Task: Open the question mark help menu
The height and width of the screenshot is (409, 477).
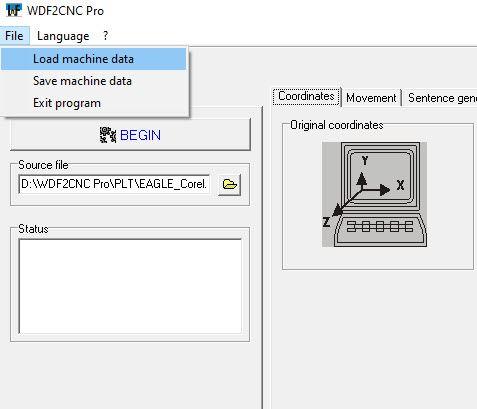Action: pos(105,36)
